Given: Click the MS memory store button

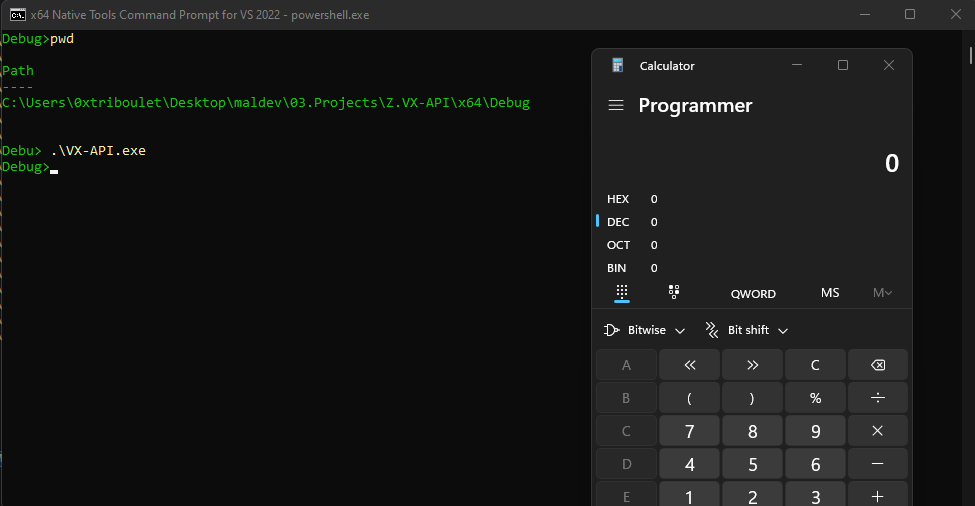Looking at the screenshot, I should point(830,293).
